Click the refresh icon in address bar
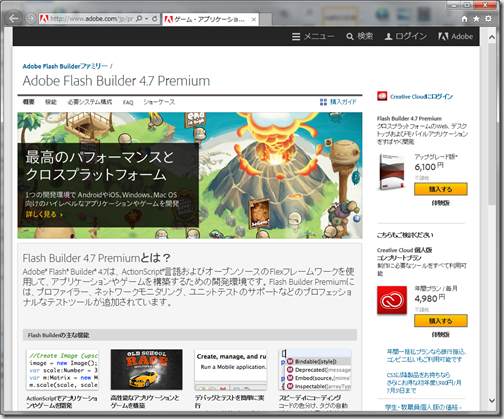The image size is (504, 419). [155, 19]
